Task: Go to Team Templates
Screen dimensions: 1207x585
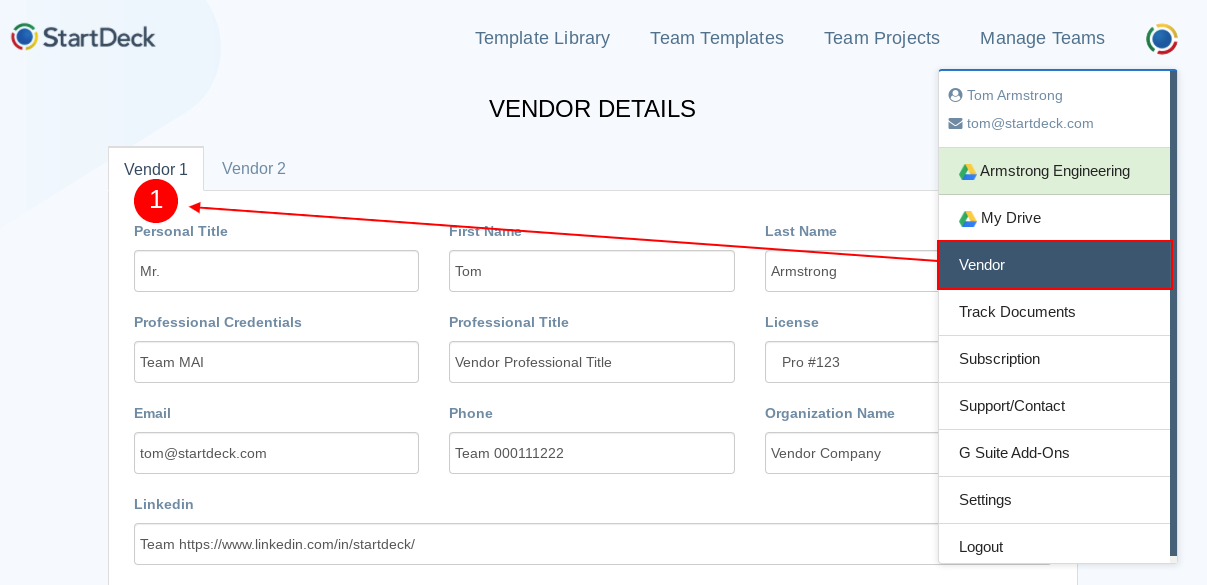Action: coord(717,38)
